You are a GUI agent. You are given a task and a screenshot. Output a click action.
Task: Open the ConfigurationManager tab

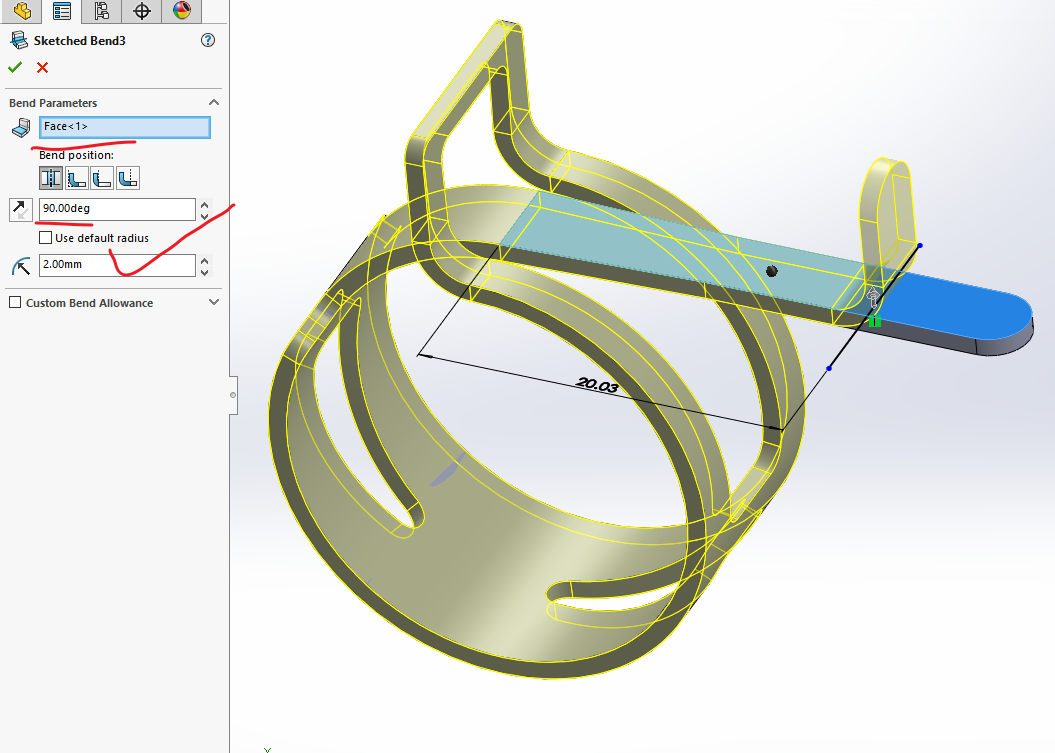[102, 10]
